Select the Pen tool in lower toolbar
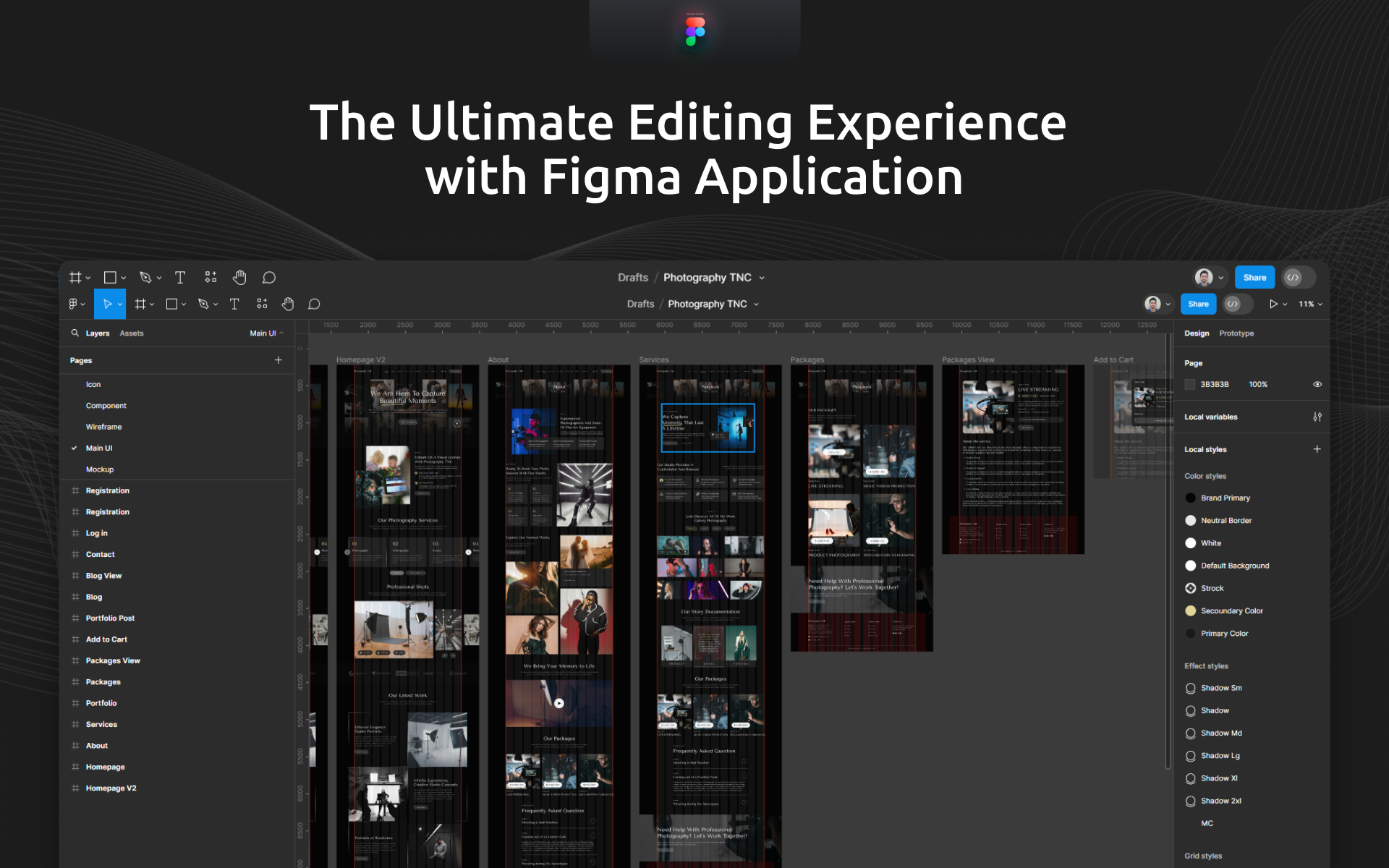This screenshot has width=1389, height=868. (203, 304)
